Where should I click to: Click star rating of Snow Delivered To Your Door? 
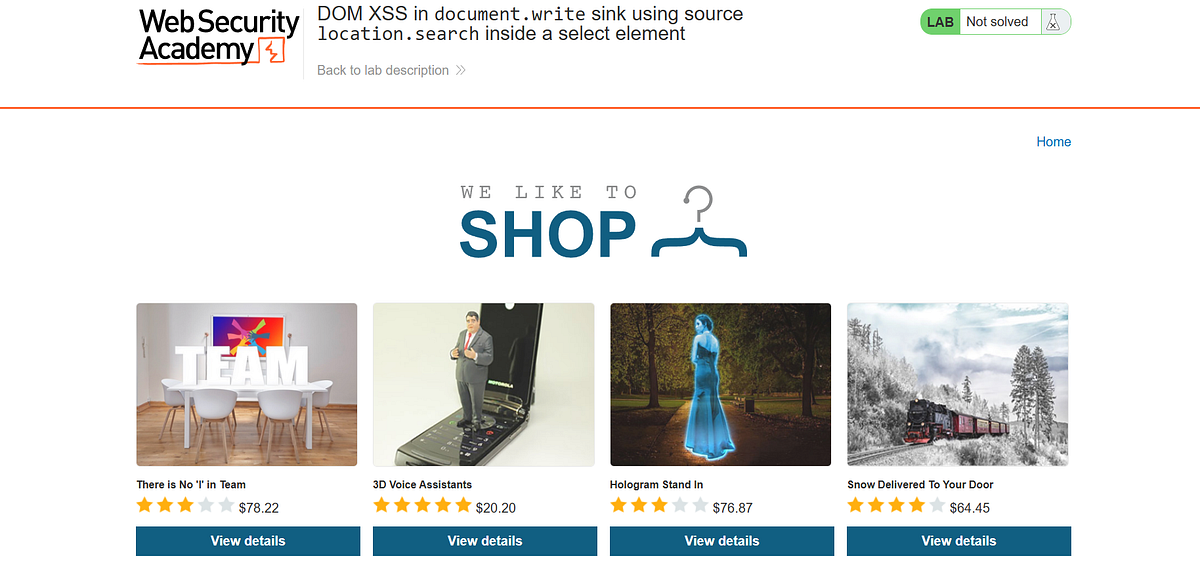point(896,506)
